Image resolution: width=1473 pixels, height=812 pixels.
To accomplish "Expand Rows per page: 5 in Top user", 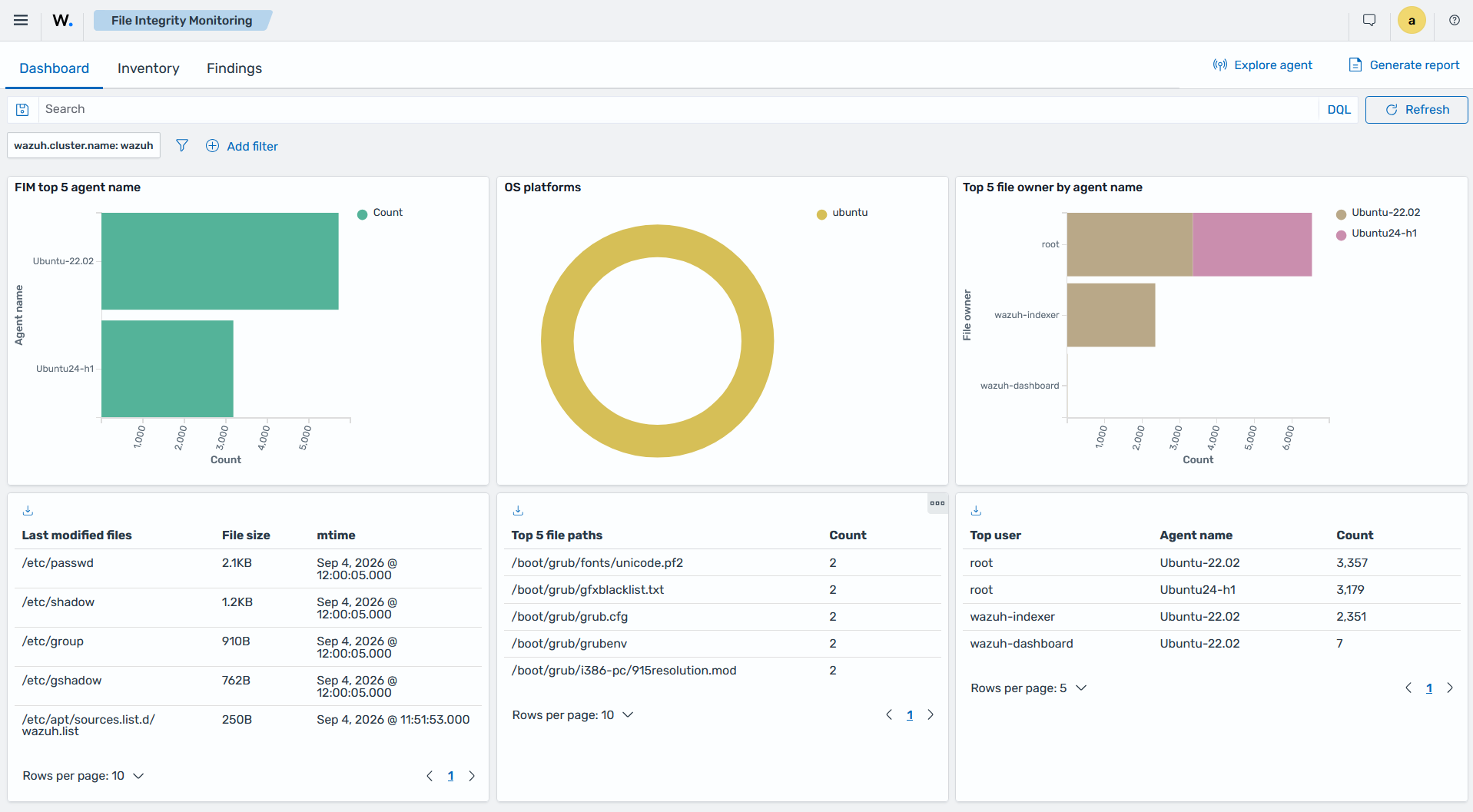I will pos(1029,688).
